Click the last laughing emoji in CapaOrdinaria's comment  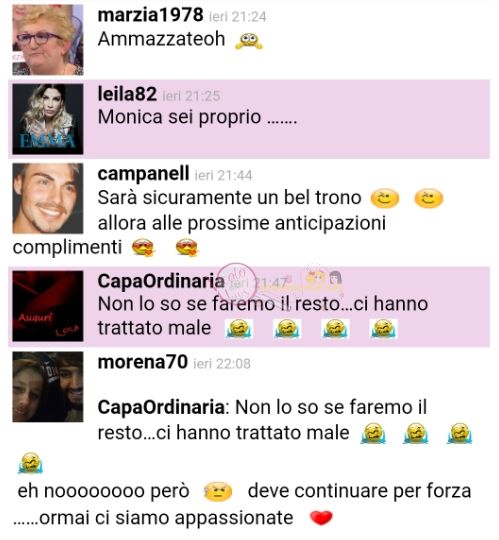pos(383,328)
